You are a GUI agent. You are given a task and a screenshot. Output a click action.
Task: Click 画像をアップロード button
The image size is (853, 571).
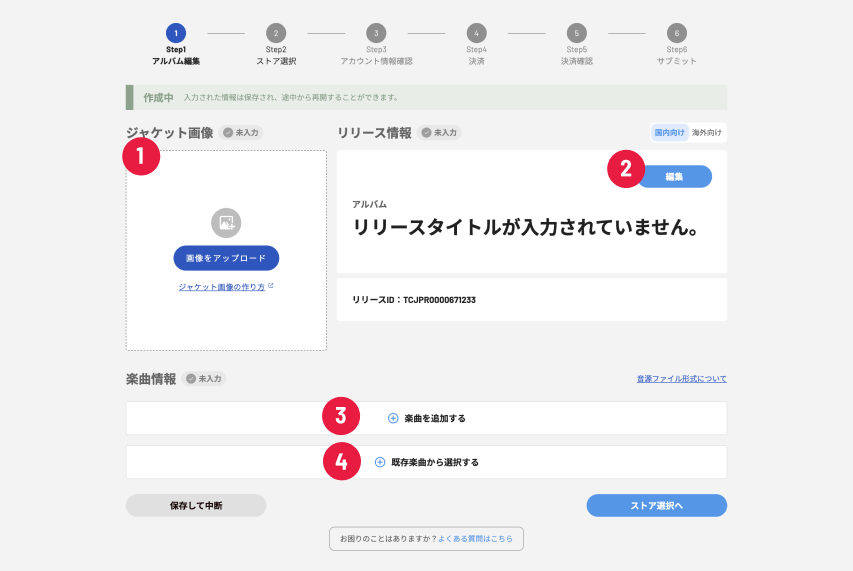point(226,258)
